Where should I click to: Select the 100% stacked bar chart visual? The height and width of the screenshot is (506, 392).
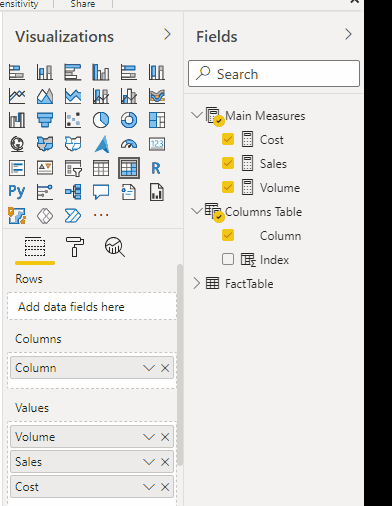tap(129, 72)
